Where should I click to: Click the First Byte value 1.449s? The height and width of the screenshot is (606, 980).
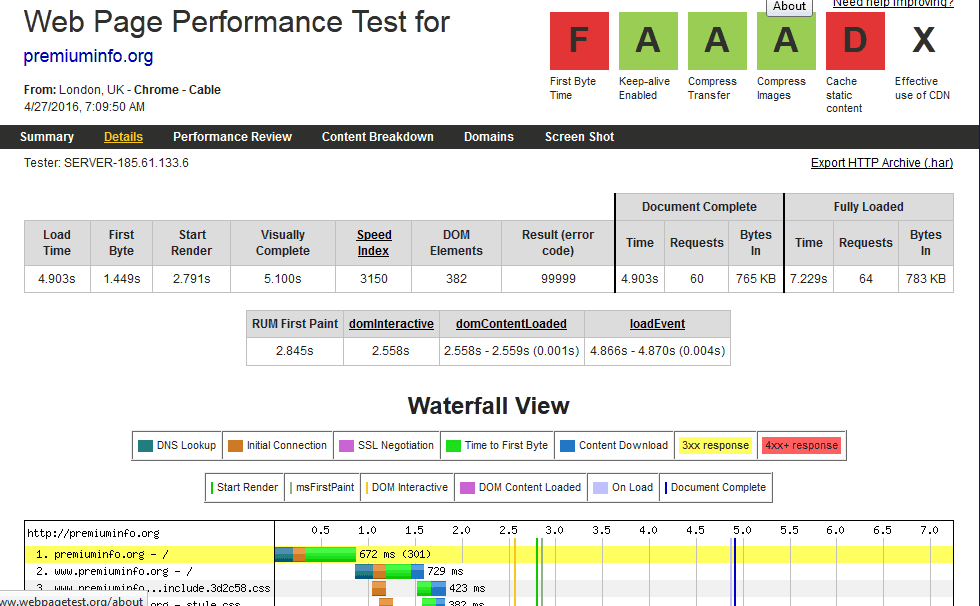(121, 279)
